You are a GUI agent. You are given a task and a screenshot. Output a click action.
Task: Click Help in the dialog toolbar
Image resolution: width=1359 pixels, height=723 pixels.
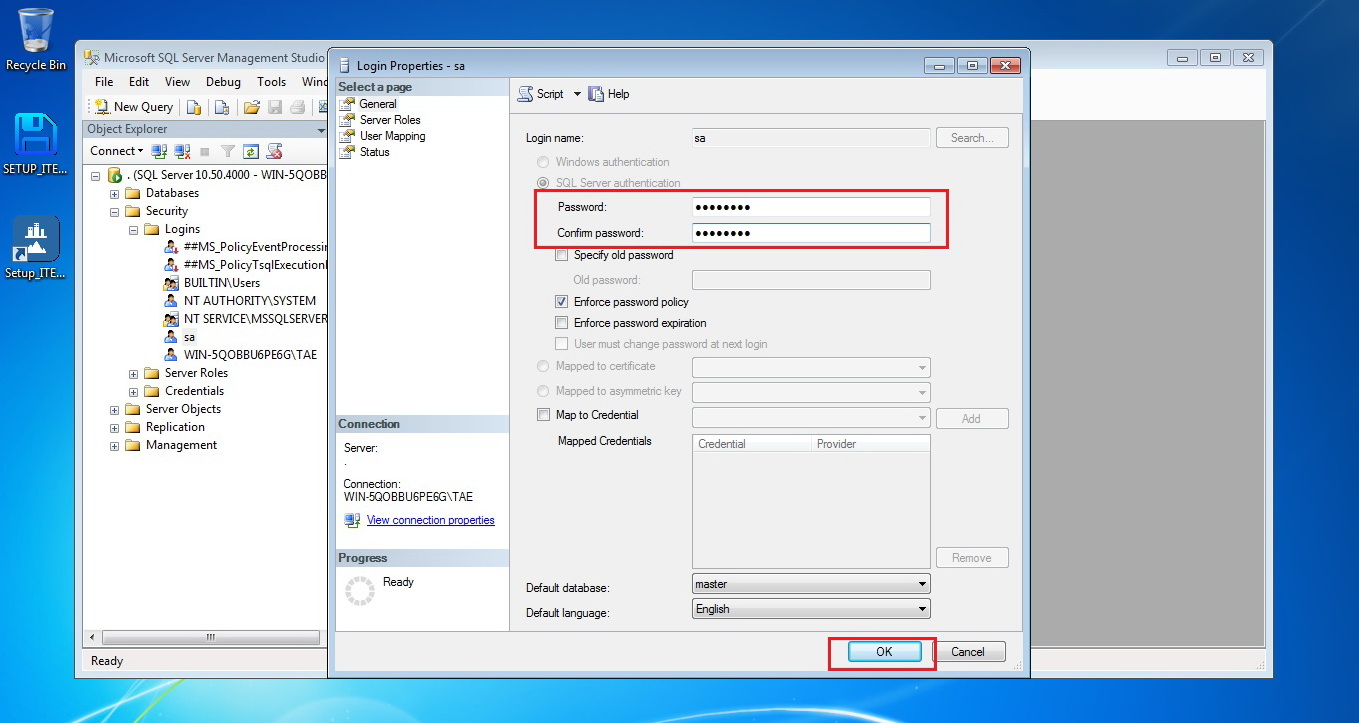click(x=609, y=94)
